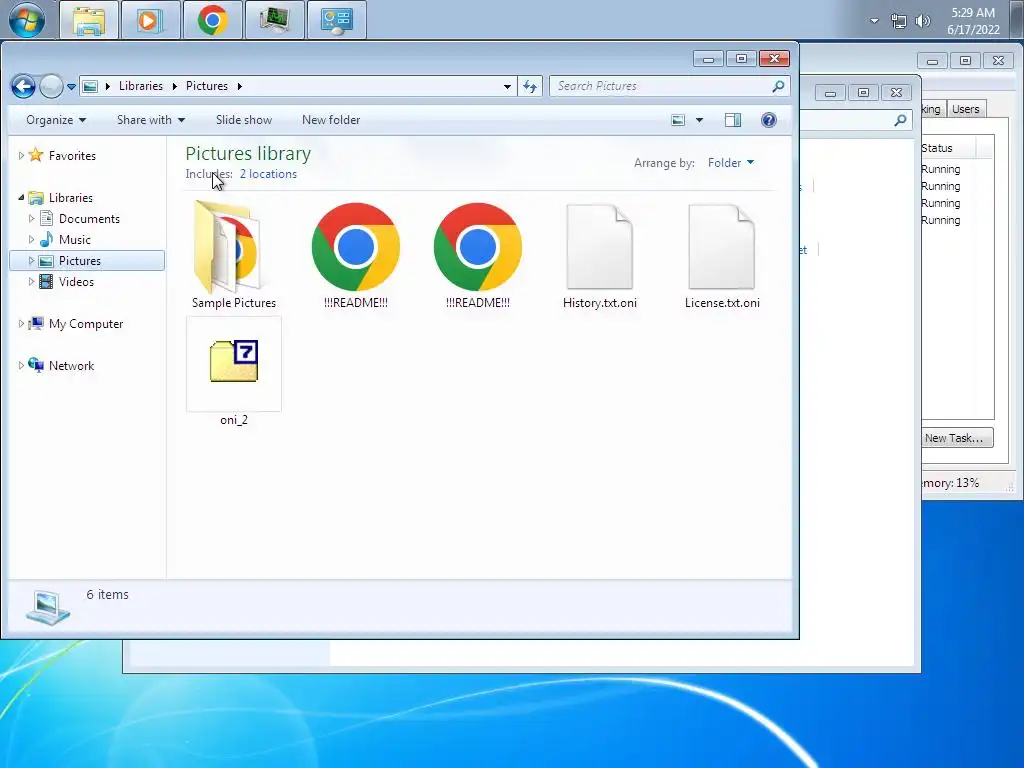Open the Arrange by Folder dropdown

(731, 163)
